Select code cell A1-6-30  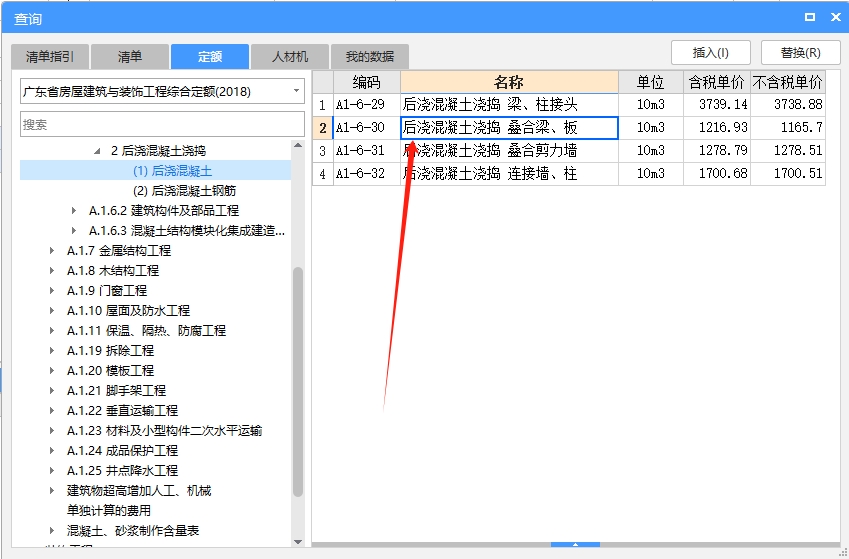(x=367, y=128)
